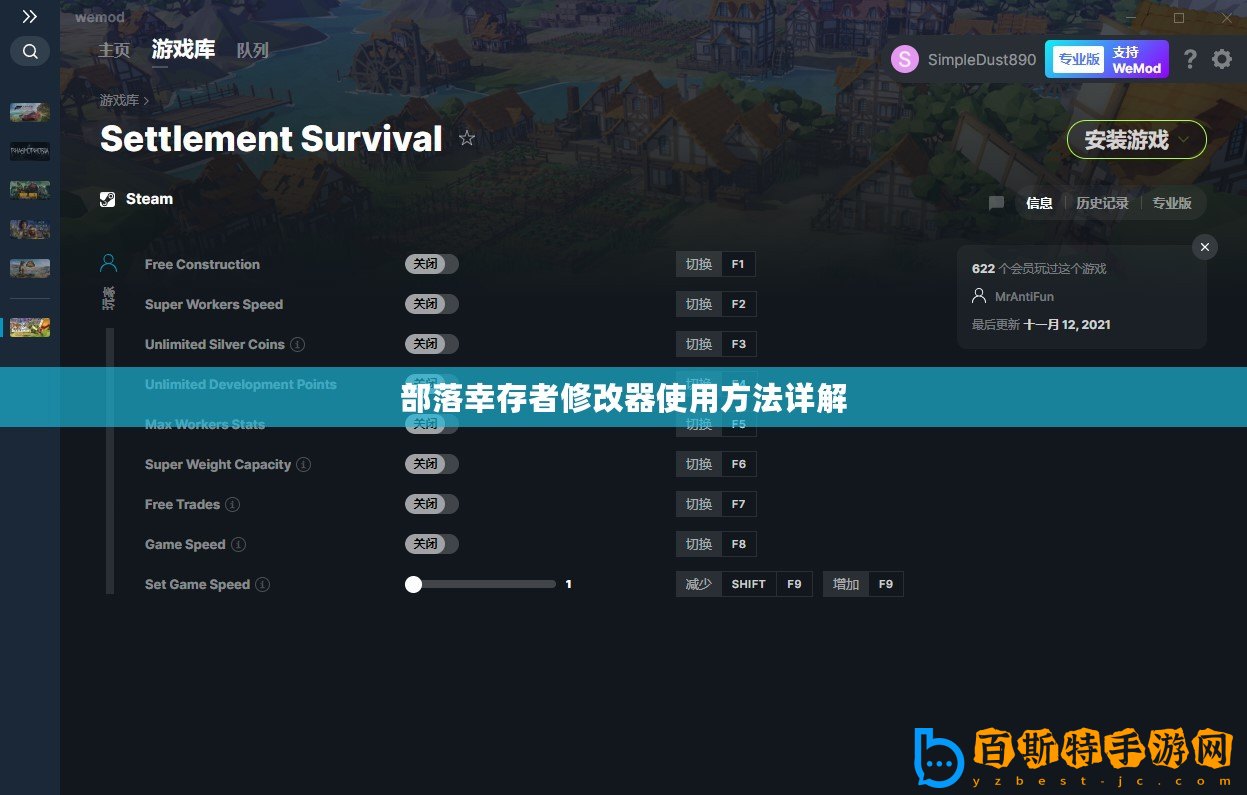The image size is (1247, 795).
Task: Click the 切换 F1 hotkey button
Action: [716, 264]
